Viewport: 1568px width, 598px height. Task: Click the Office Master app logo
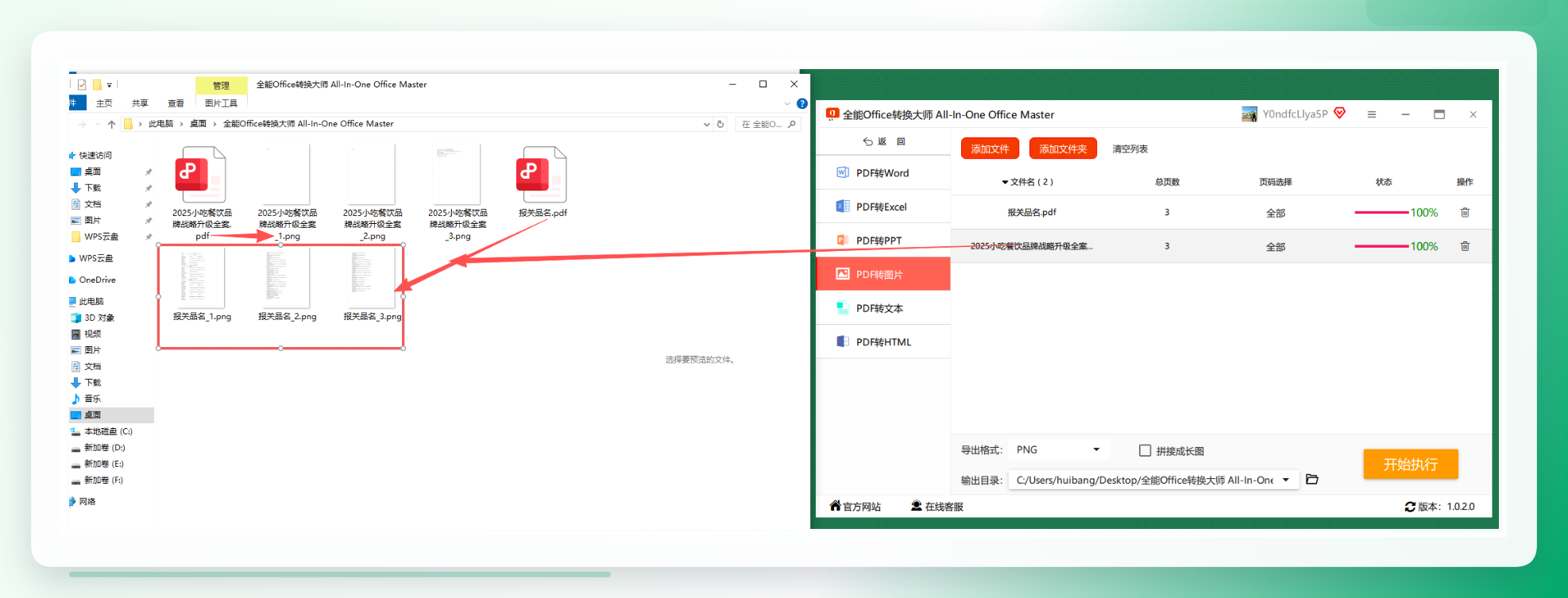coord(832,114)
